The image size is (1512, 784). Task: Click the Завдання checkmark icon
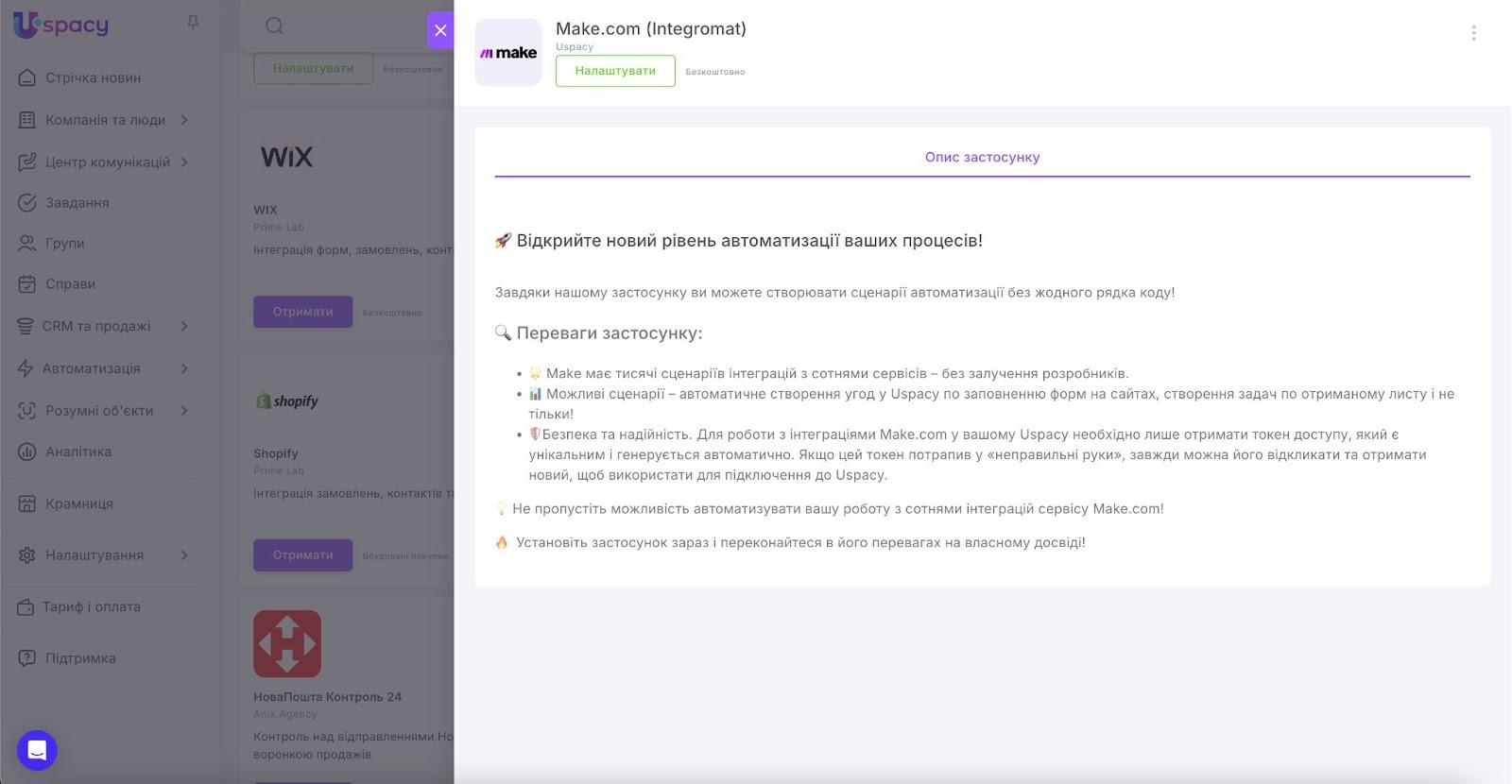[x=27, y=202]
